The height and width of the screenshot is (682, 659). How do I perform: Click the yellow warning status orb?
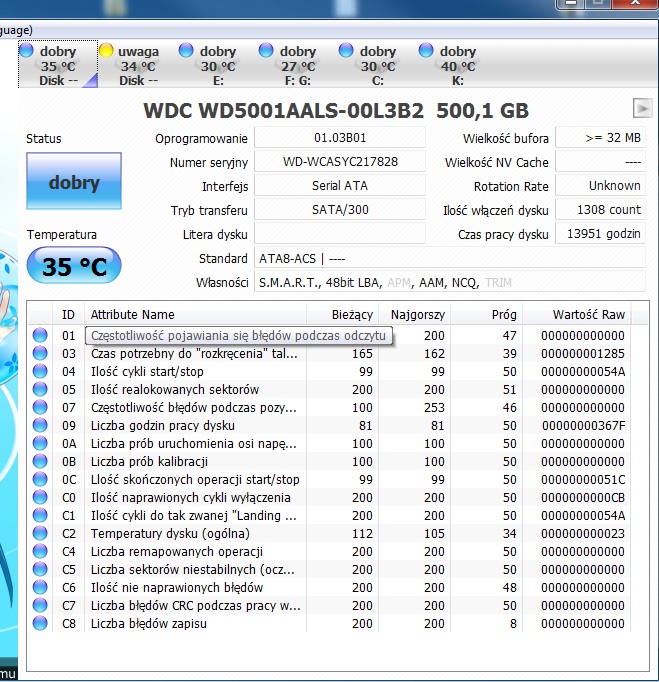tap(106, 50)
